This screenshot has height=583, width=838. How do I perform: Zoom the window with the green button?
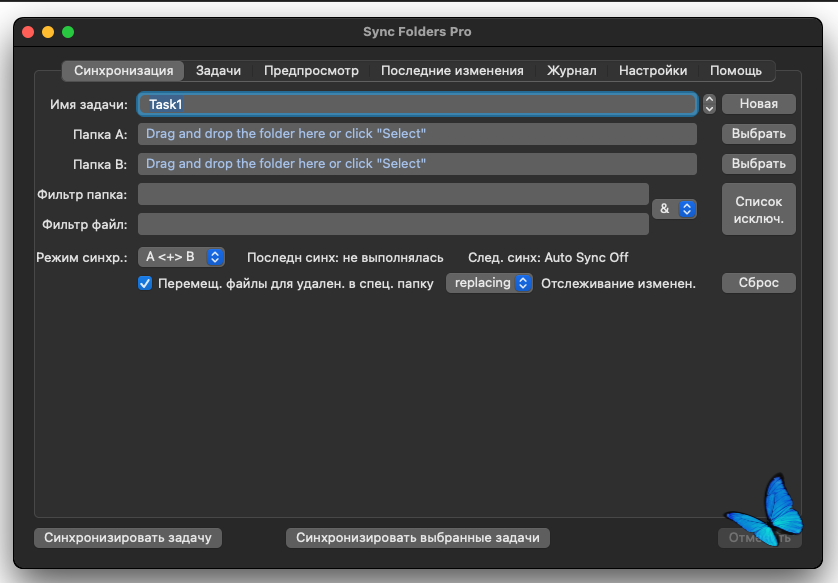[68, 32]
